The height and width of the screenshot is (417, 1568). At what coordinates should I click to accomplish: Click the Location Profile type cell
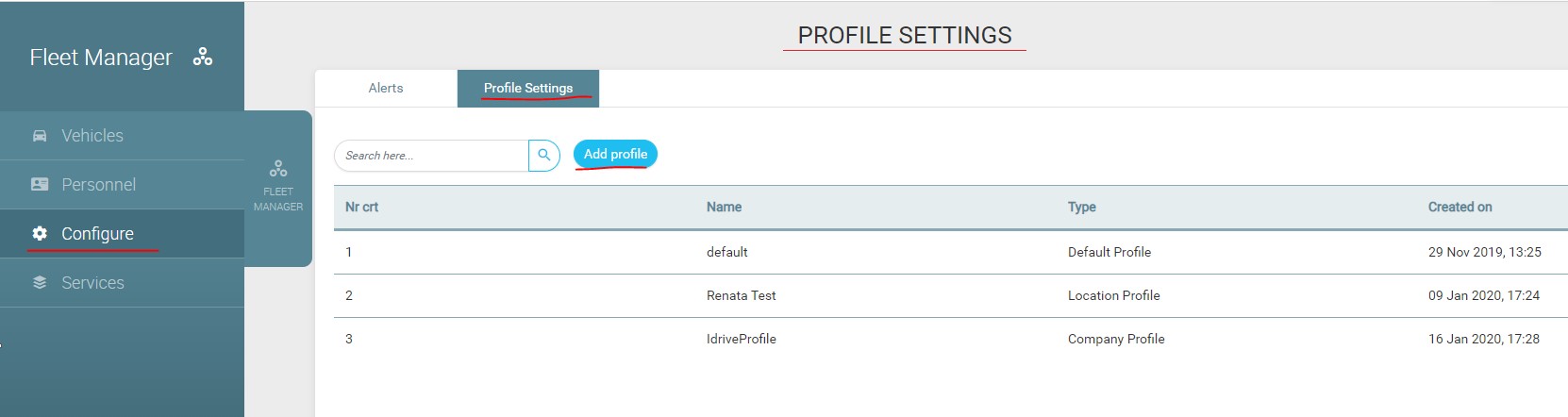pyautogui.click(x=1114, y=295)
